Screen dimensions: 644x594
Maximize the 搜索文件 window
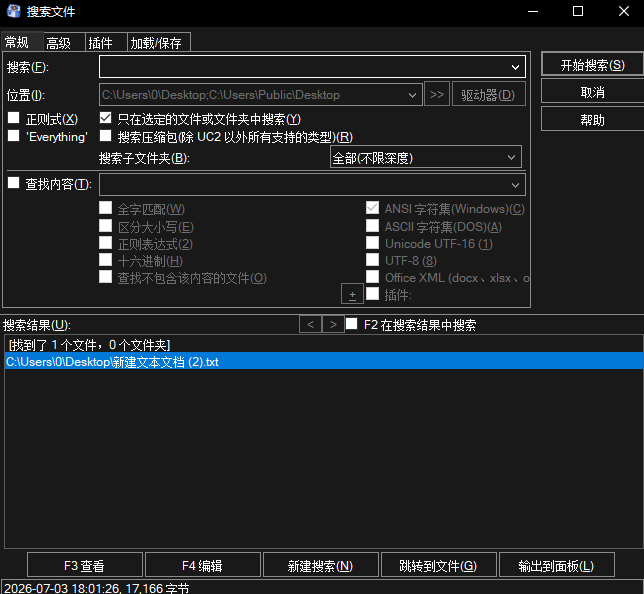577,12
